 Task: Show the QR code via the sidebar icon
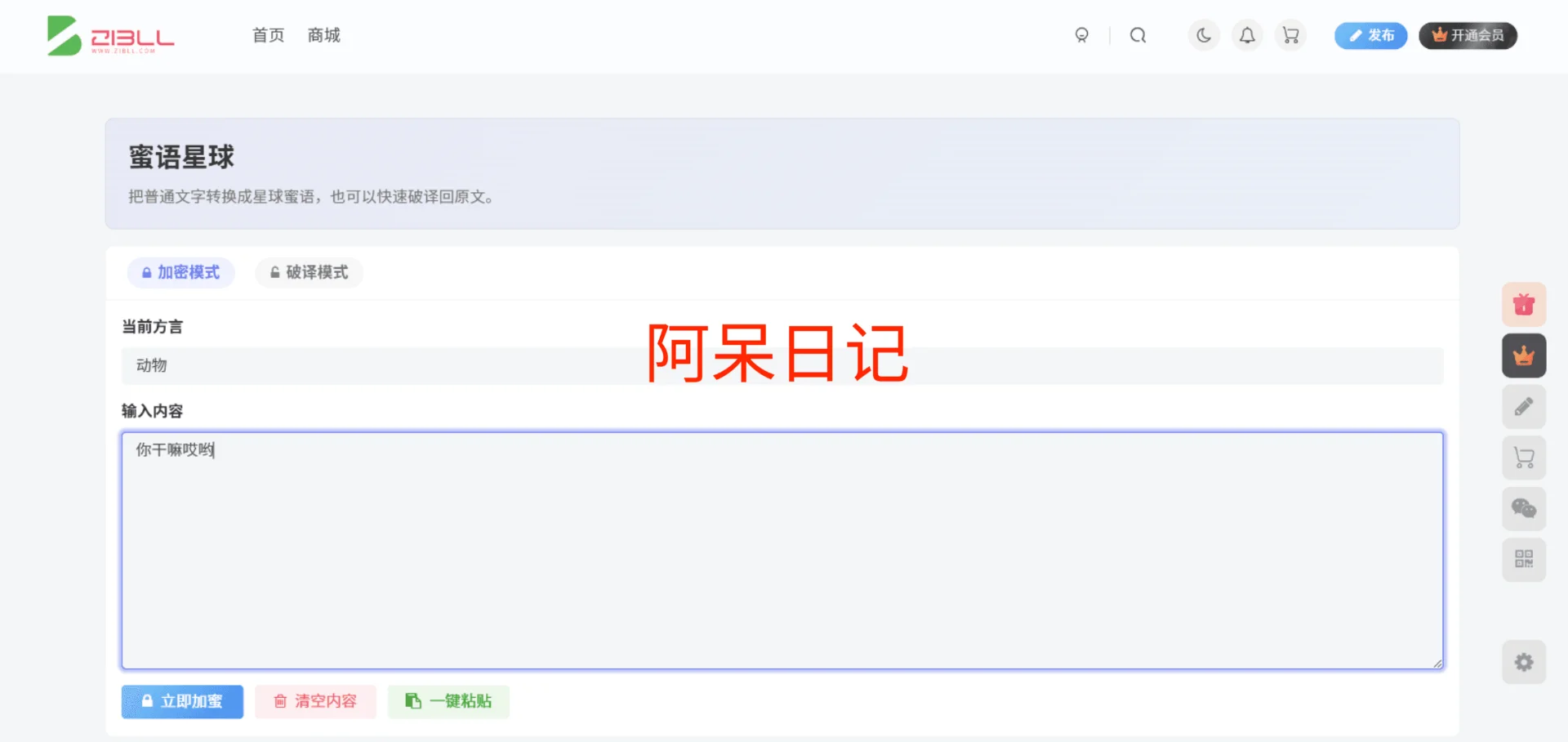(x=1523, y=559)
